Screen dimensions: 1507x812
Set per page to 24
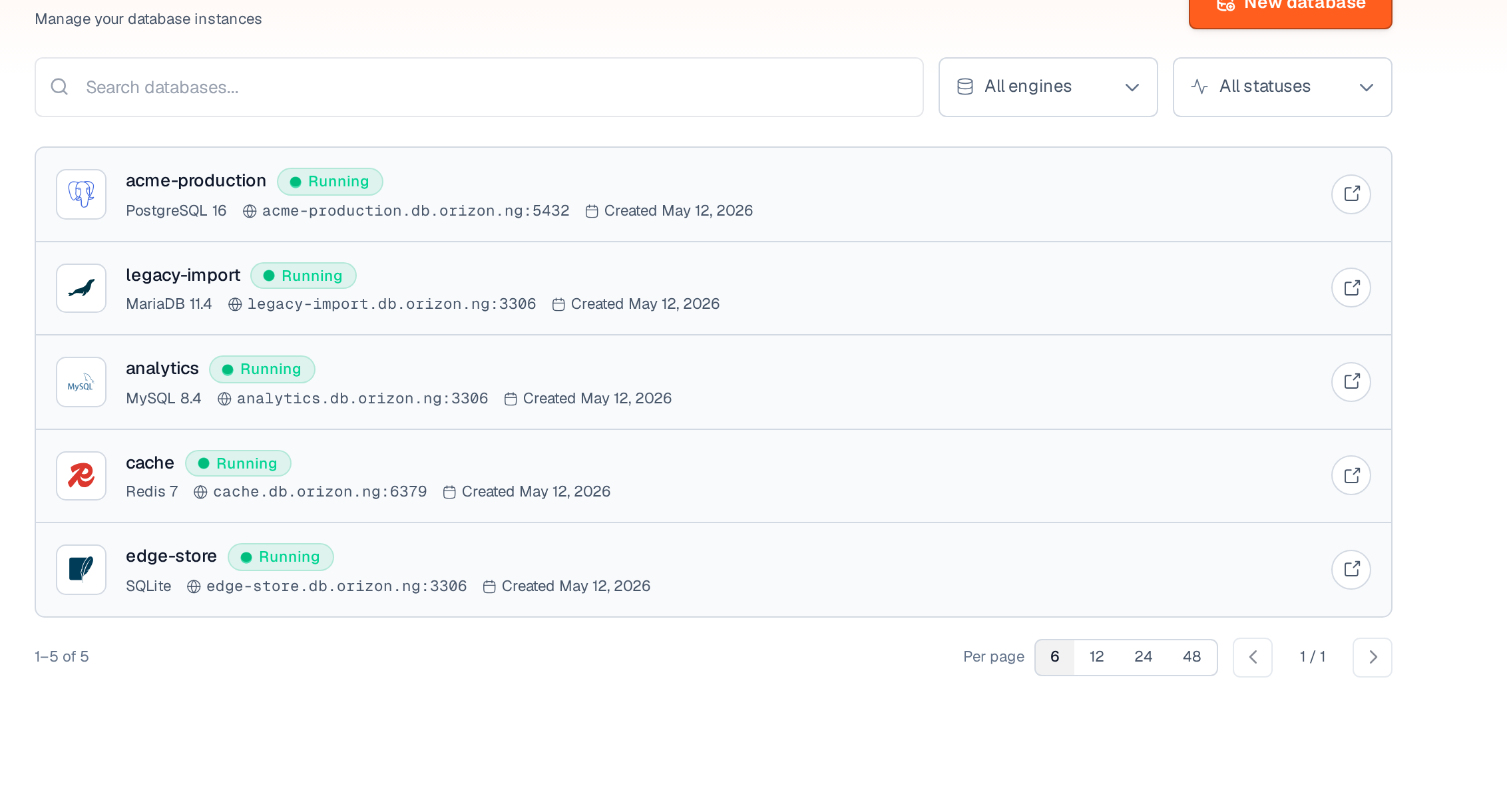[x=1144, y=657]
